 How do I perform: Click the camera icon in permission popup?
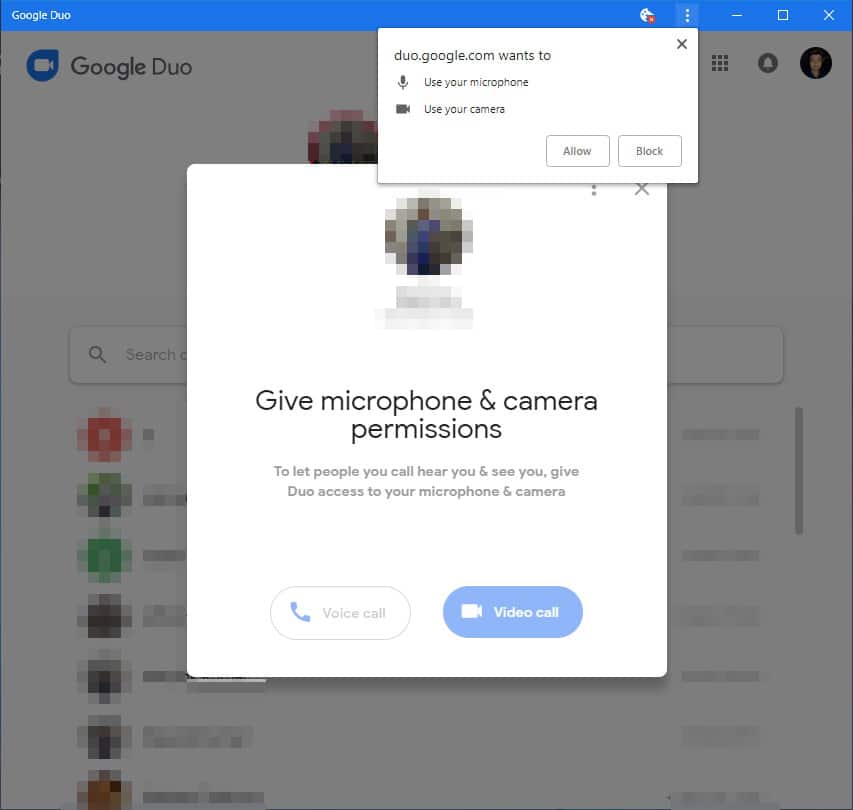click(x=403, y=109)
